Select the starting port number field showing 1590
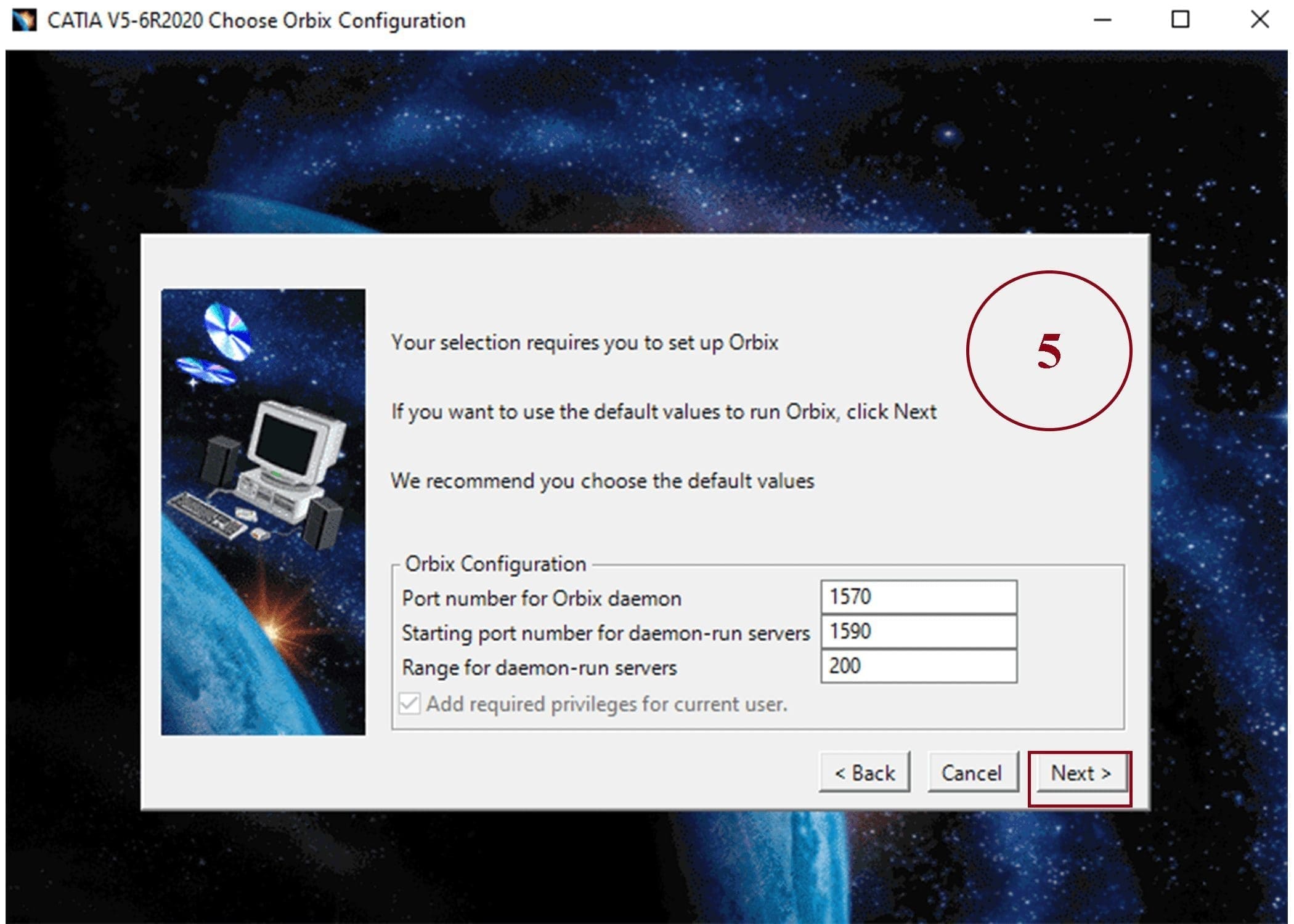This screenshot has width=1294, height=924. [918, 631]
